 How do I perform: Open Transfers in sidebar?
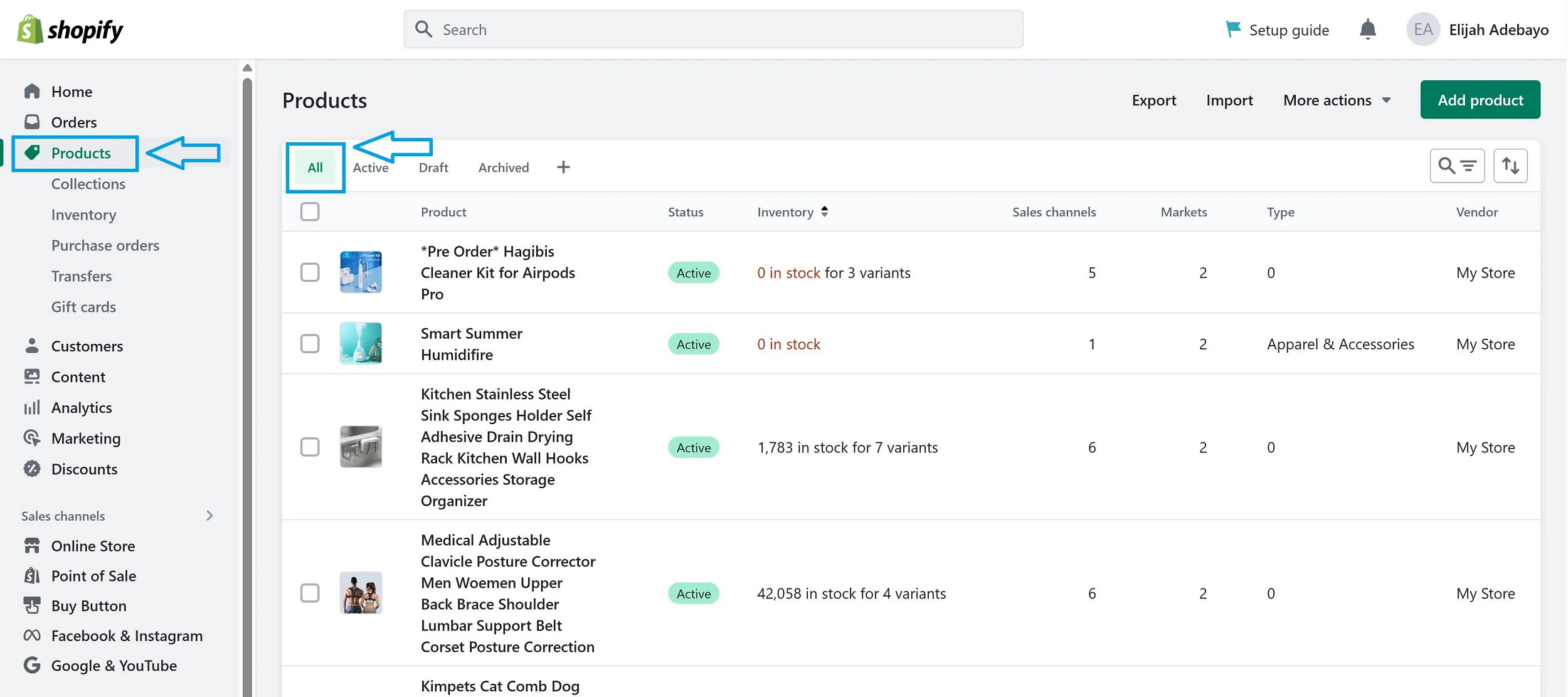pos(82,276)
